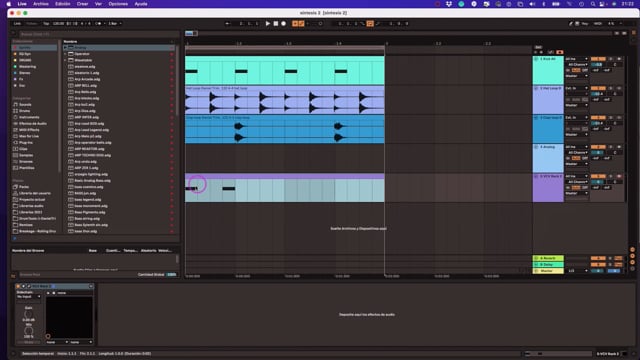
Task: Open the Drums category in browser
Action: click(24, 111)
